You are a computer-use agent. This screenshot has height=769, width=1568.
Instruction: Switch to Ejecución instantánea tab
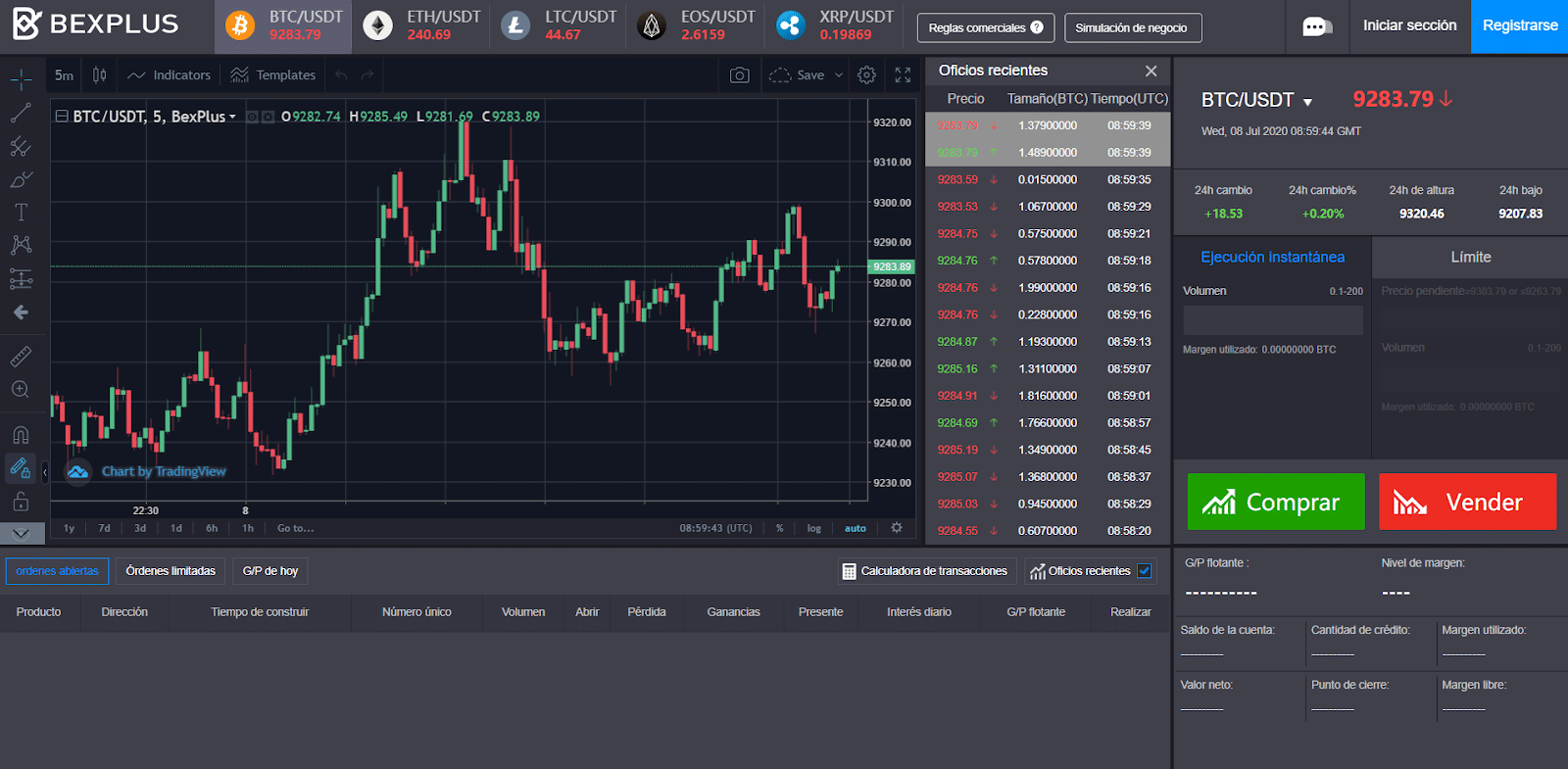click(x=1272, y=257)
